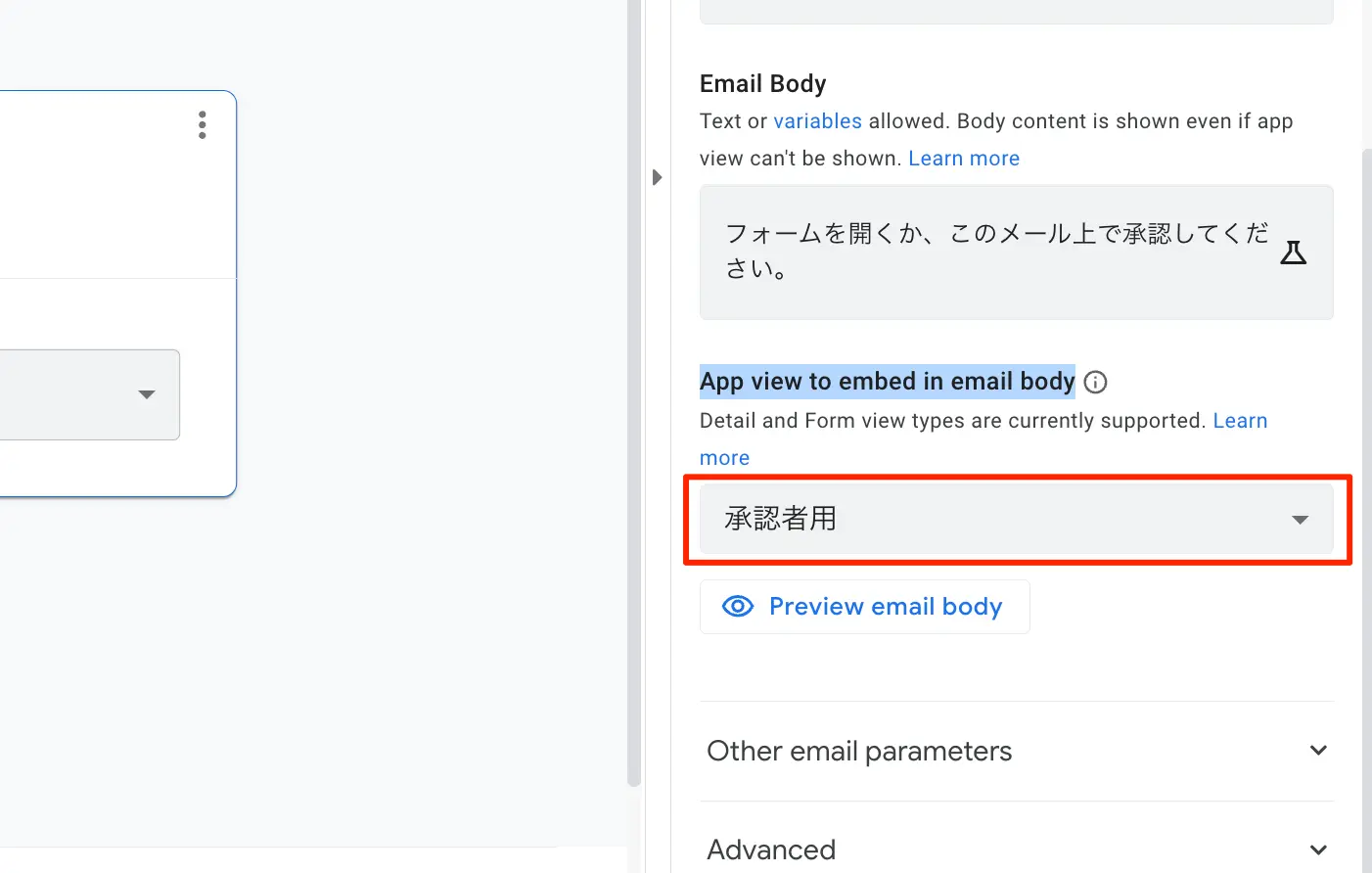Expand the Advanced section

(x=771, y=850)
